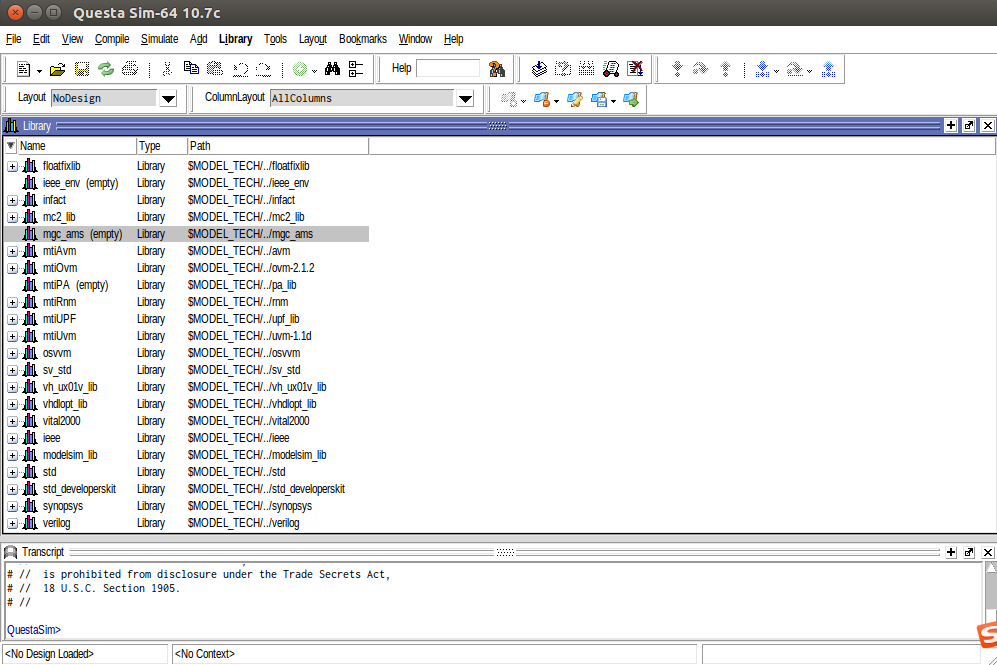Image resolution: width=997 pixels, height=665 pixels.
Task: Open the dropdown arrow next to the New file icon
Action: point(39,71)
